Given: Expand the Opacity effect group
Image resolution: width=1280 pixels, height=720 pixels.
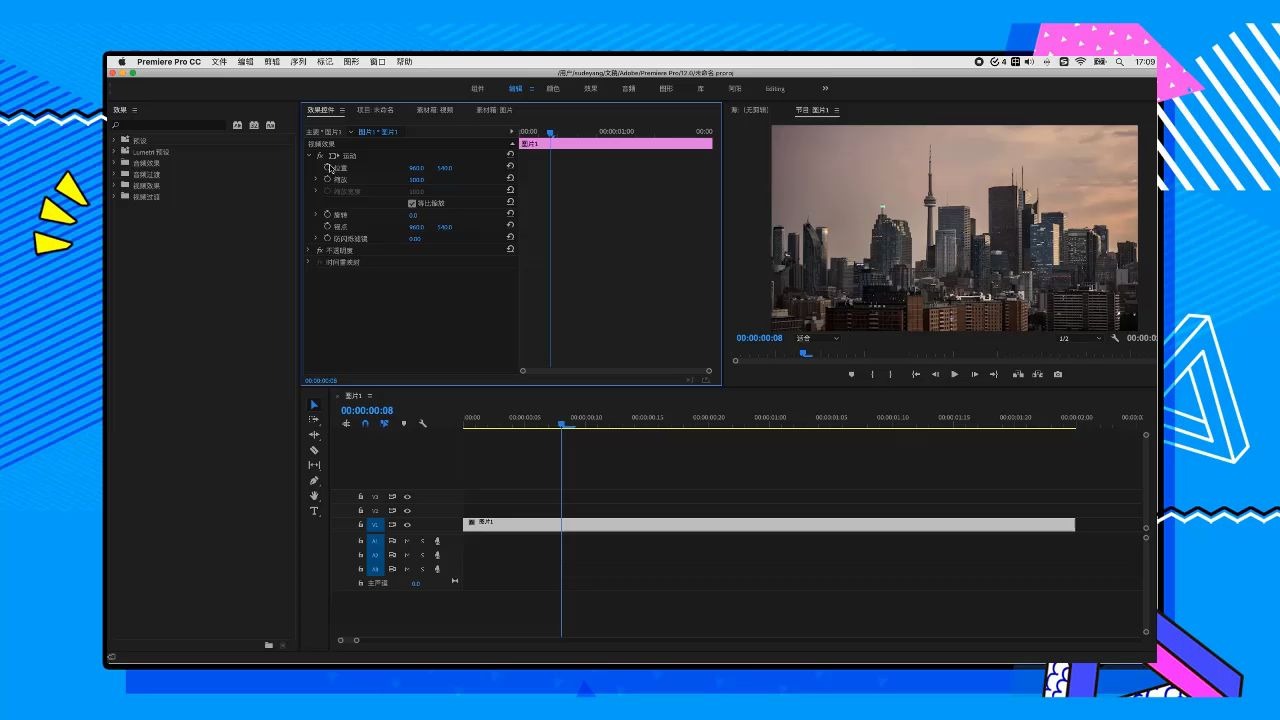Looking at the screenshot, I should pos(308,250).
